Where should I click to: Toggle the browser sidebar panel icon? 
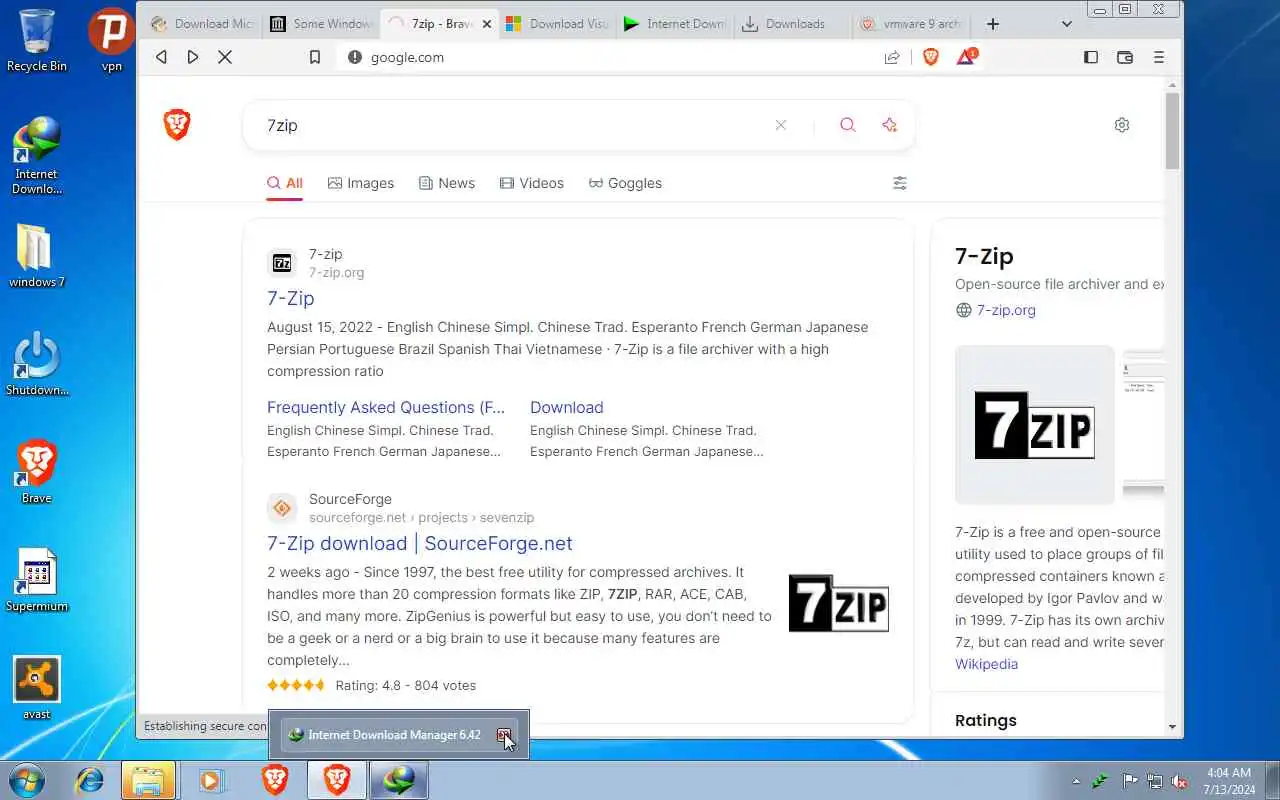tap(1091, 57)
